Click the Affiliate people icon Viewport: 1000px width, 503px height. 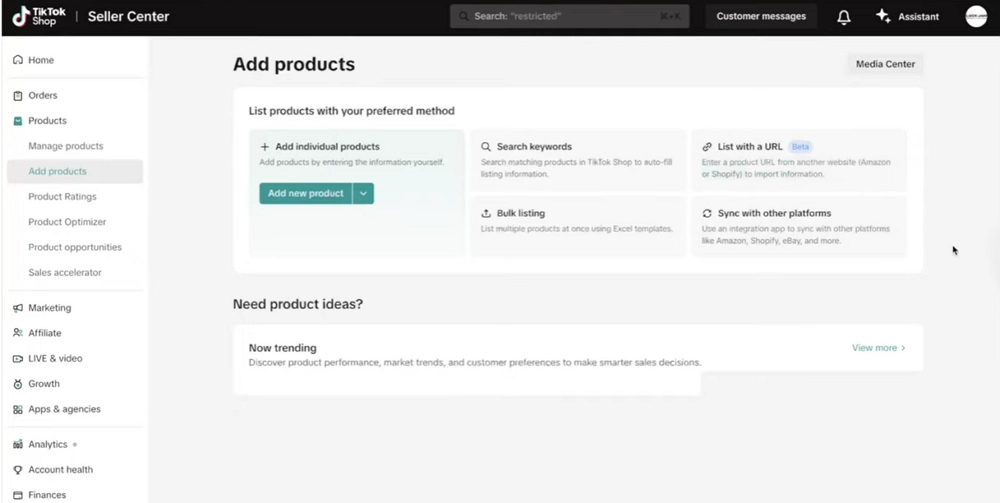coord(18,333)
